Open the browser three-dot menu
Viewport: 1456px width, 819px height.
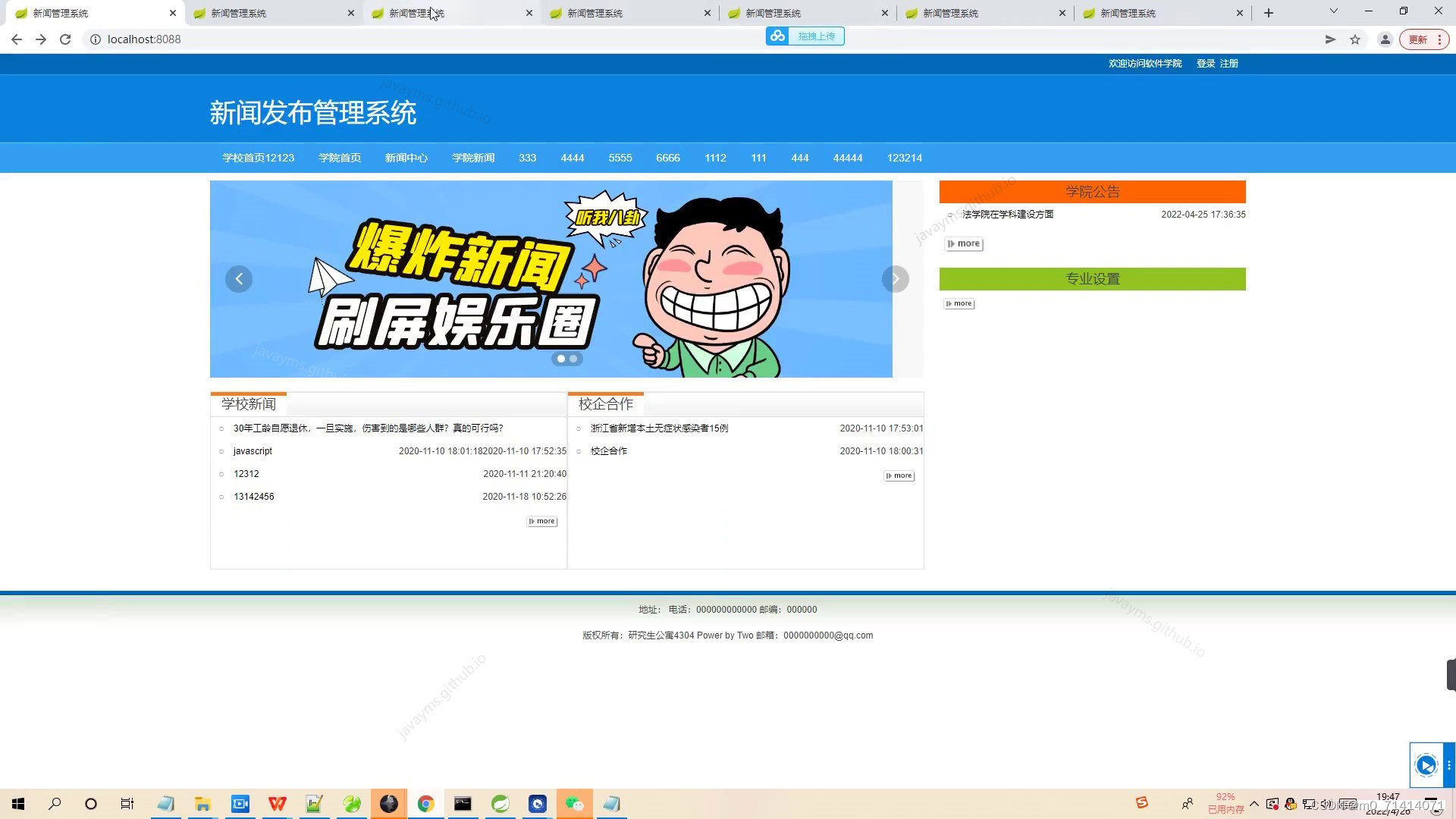tap(1439, 39)
